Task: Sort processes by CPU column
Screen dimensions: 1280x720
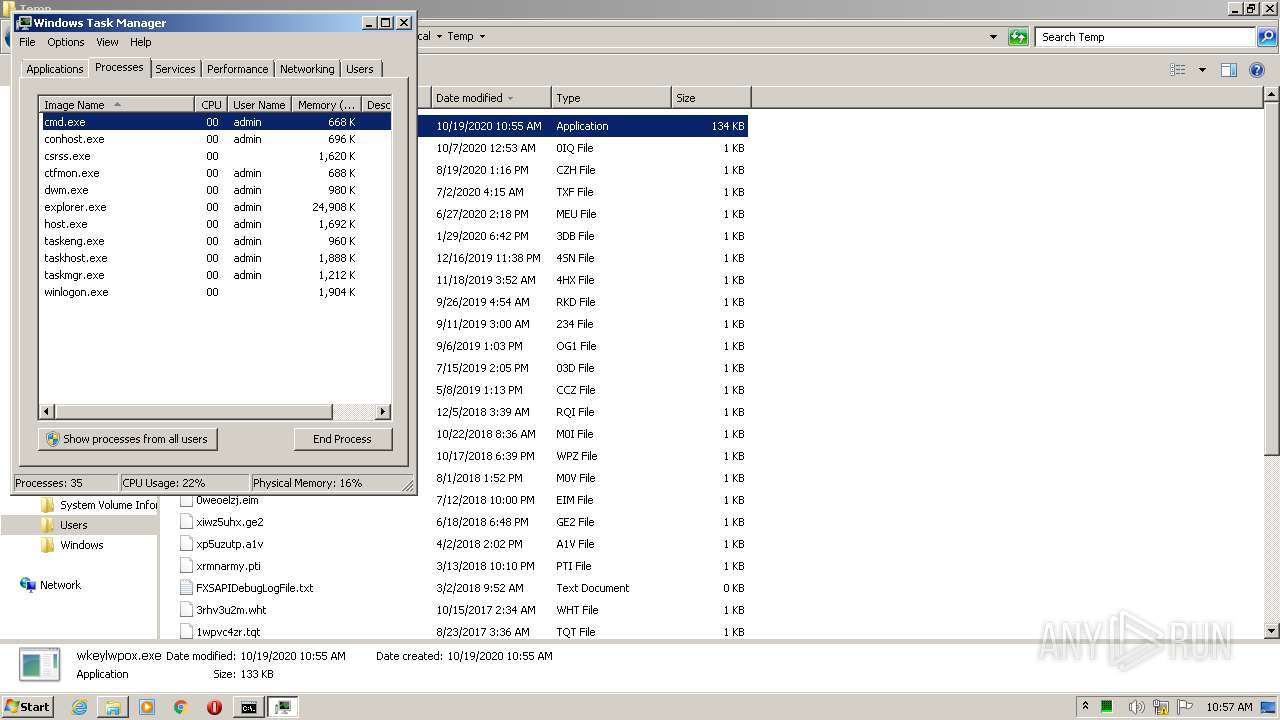Action: [211, 105]
